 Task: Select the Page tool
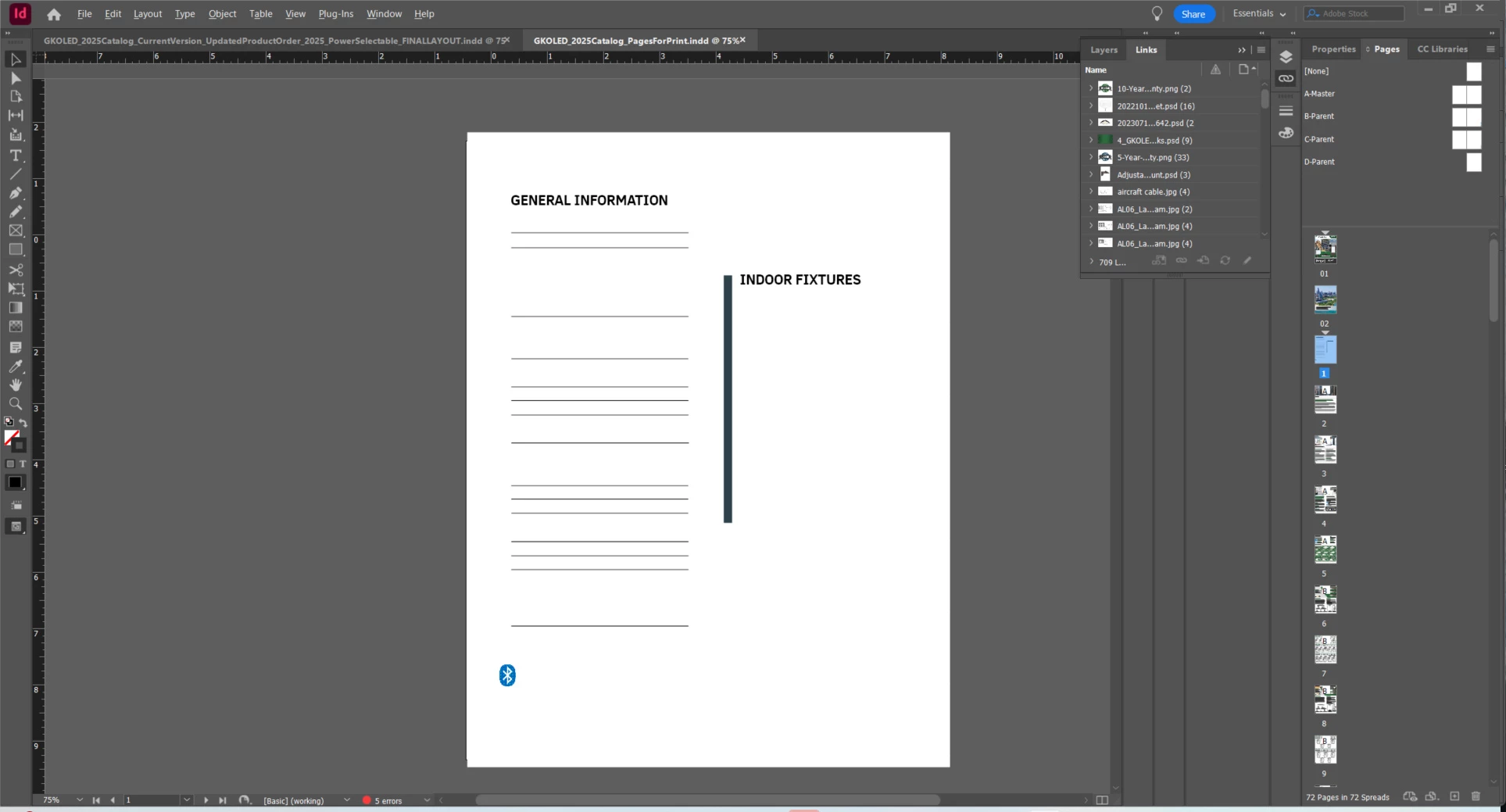(x=16, y=97)
